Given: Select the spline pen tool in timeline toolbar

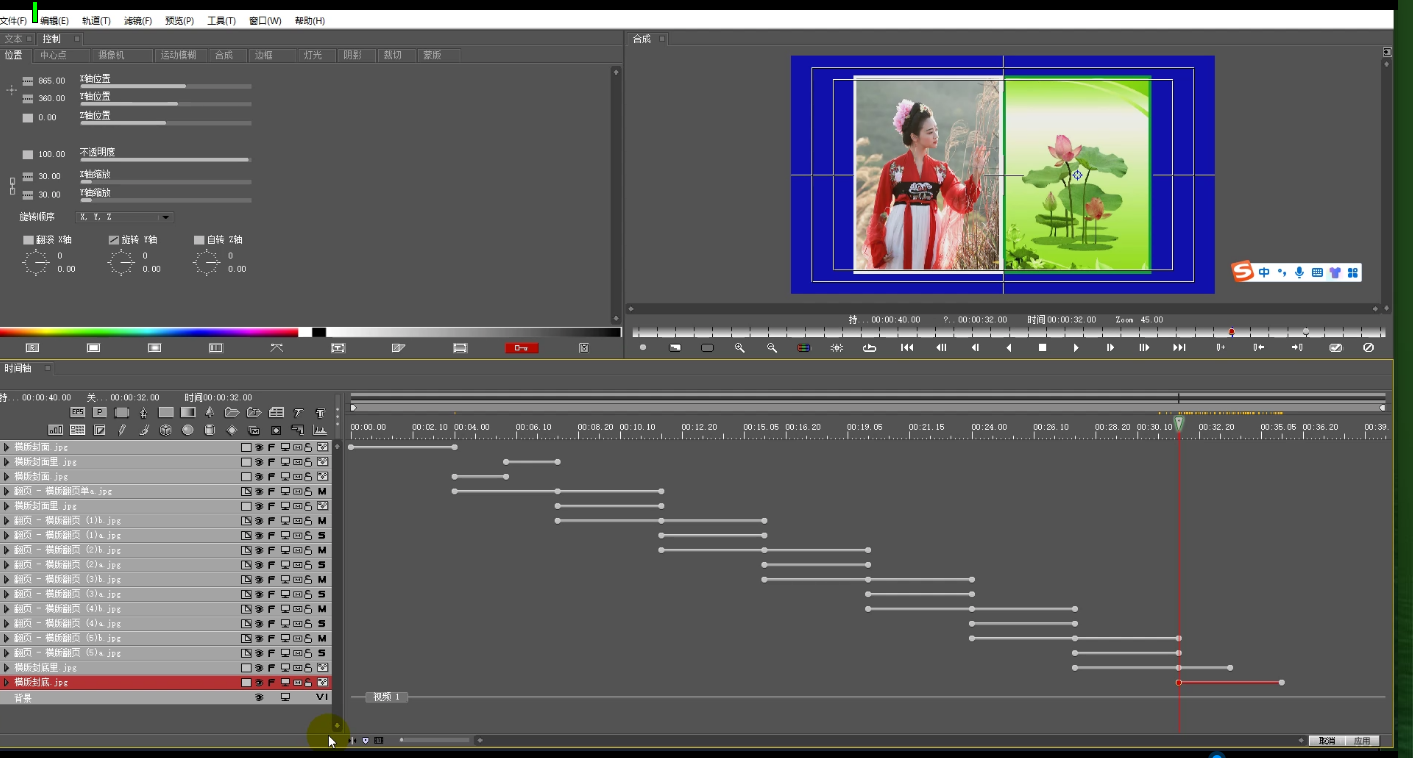Looking at the screenshot, I should pos(144,412).
